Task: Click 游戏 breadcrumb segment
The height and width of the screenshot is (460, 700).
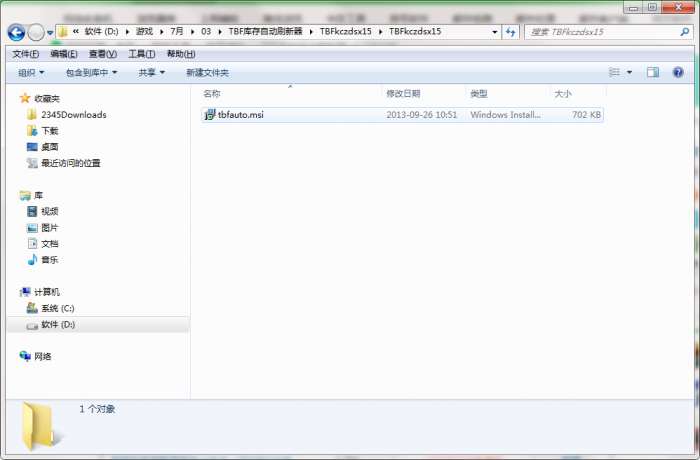Action: (x=144, y=31)
